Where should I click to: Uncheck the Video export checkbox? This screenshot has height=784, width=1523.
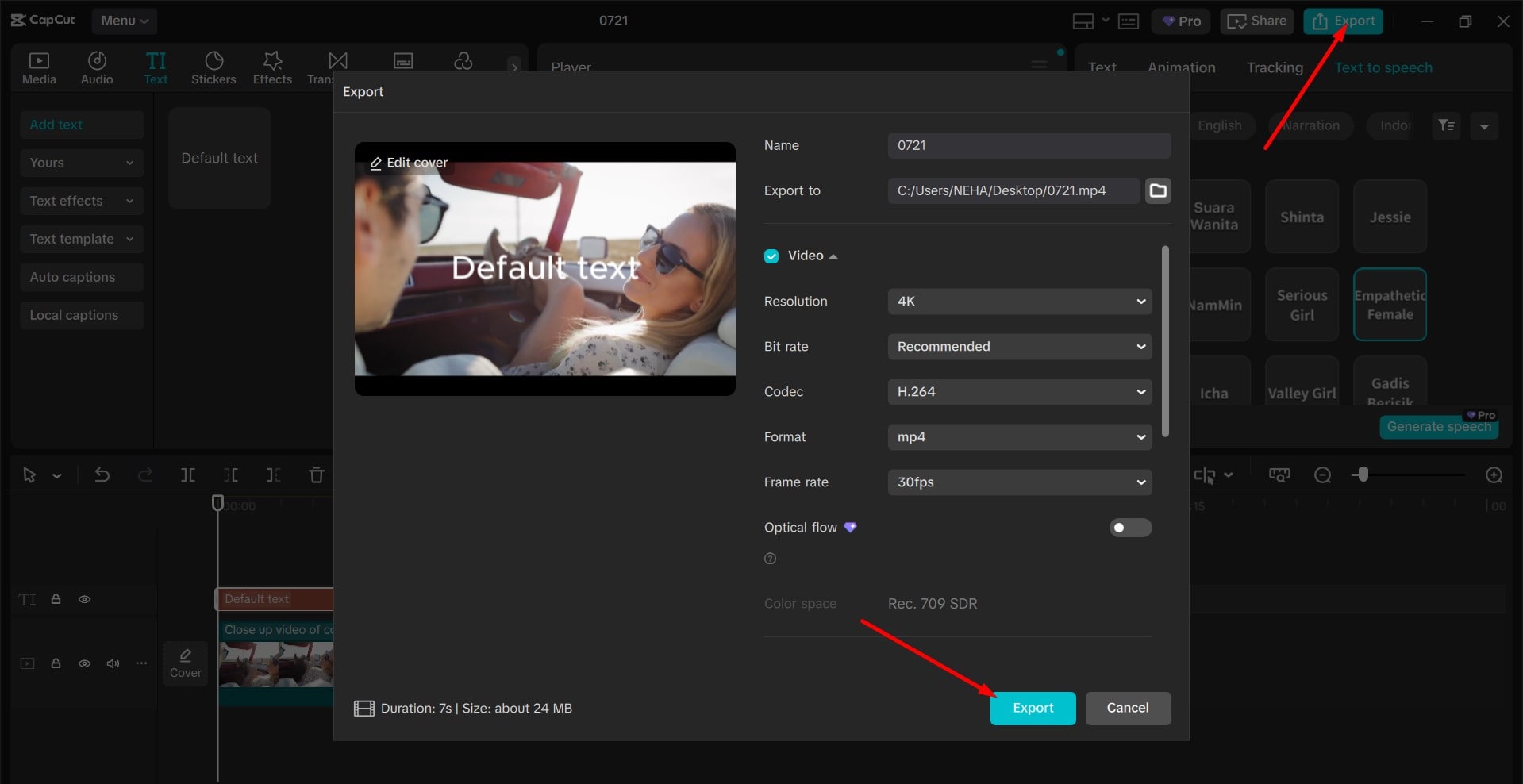(771, 256)
